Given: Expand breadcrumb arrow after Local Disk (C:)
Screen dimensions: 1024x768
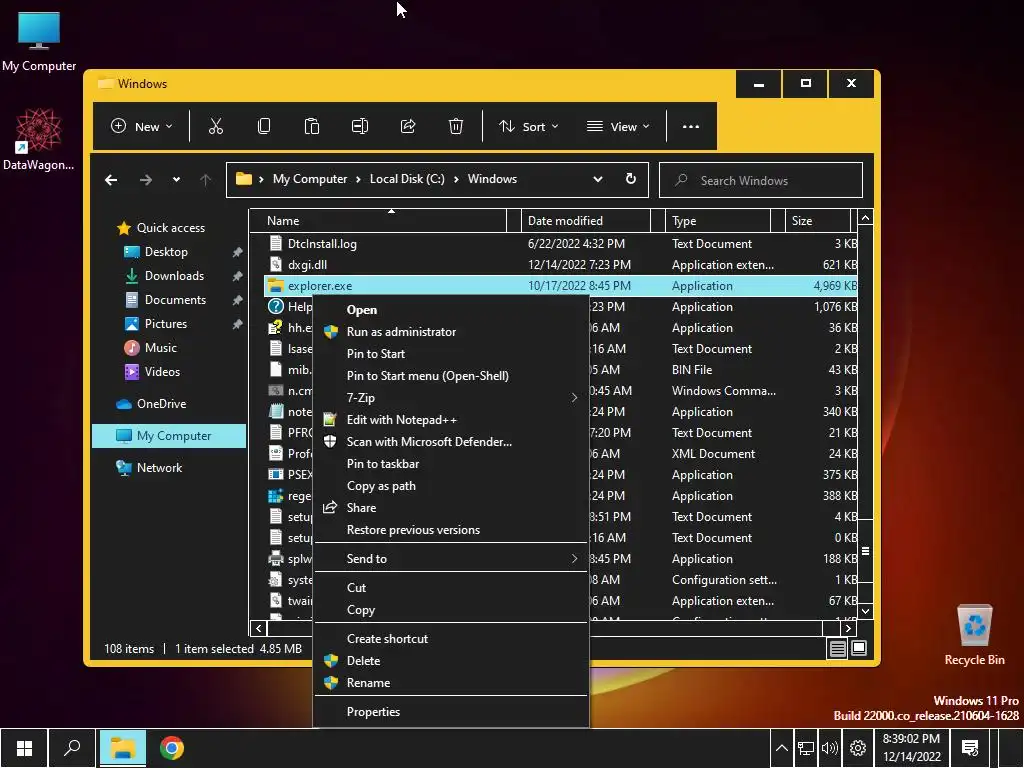Looking at the screenshot, I should (456, 179).
